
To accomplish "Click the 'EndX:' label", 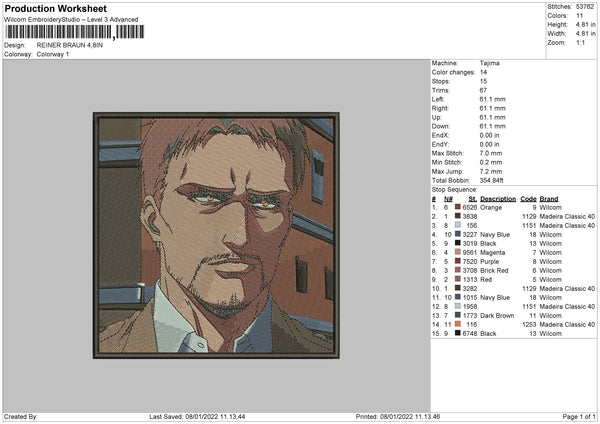I will click(x=440, y=135).
